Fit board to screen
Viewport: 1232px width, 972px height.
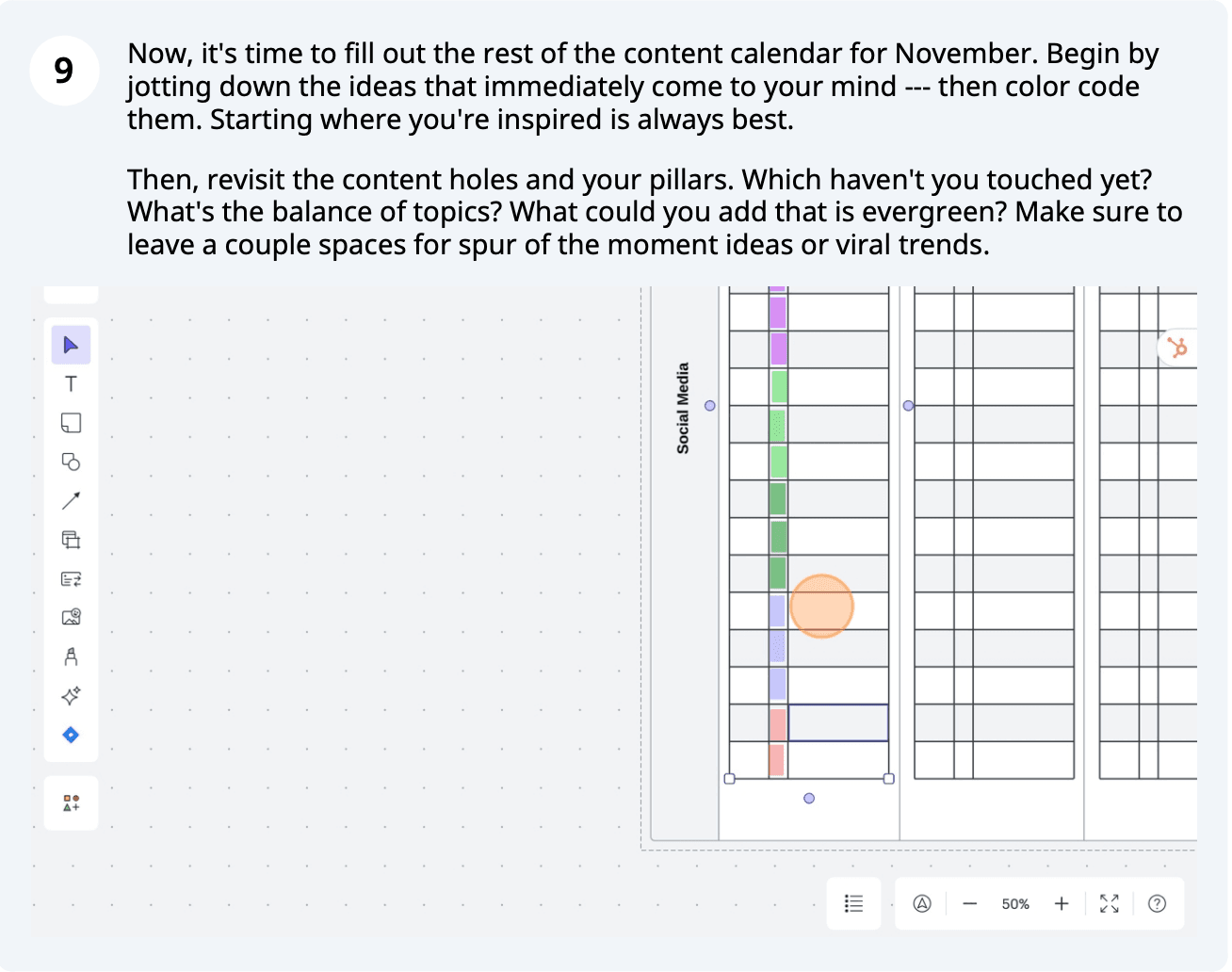(x=1110, y=904)
